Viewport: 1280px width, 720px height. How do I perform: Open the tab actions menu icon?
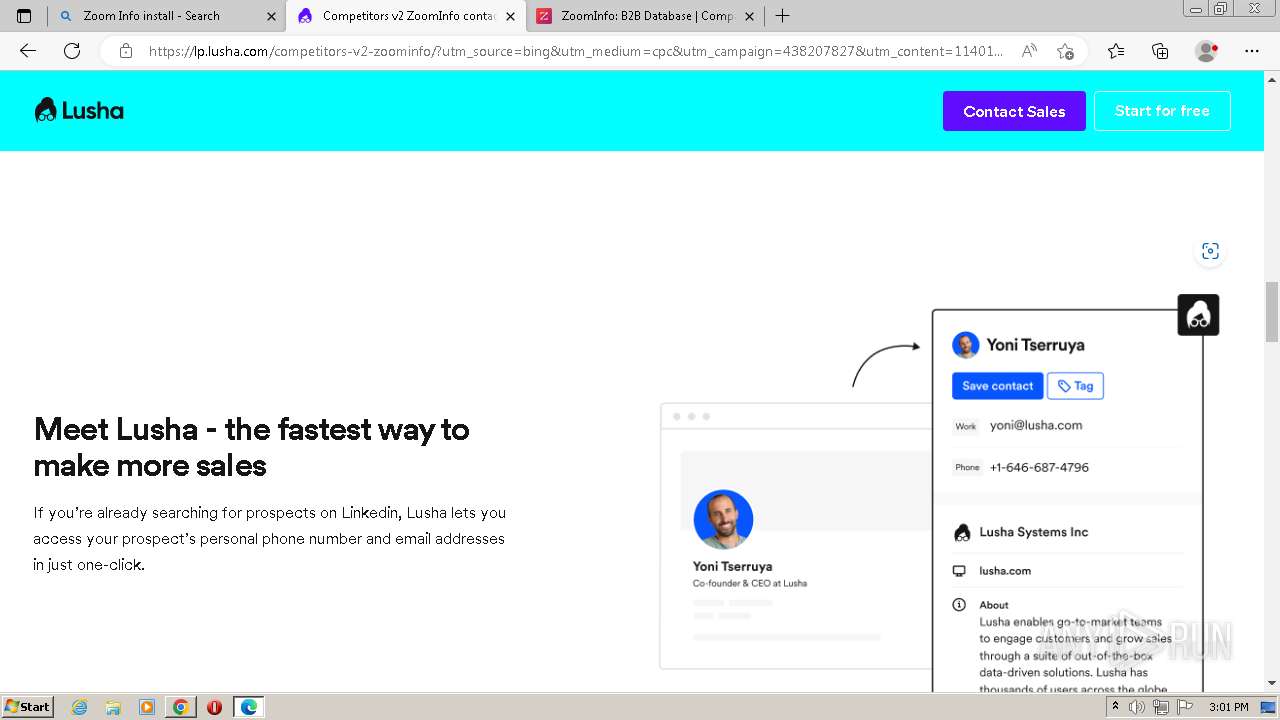[x=24, y=16]
